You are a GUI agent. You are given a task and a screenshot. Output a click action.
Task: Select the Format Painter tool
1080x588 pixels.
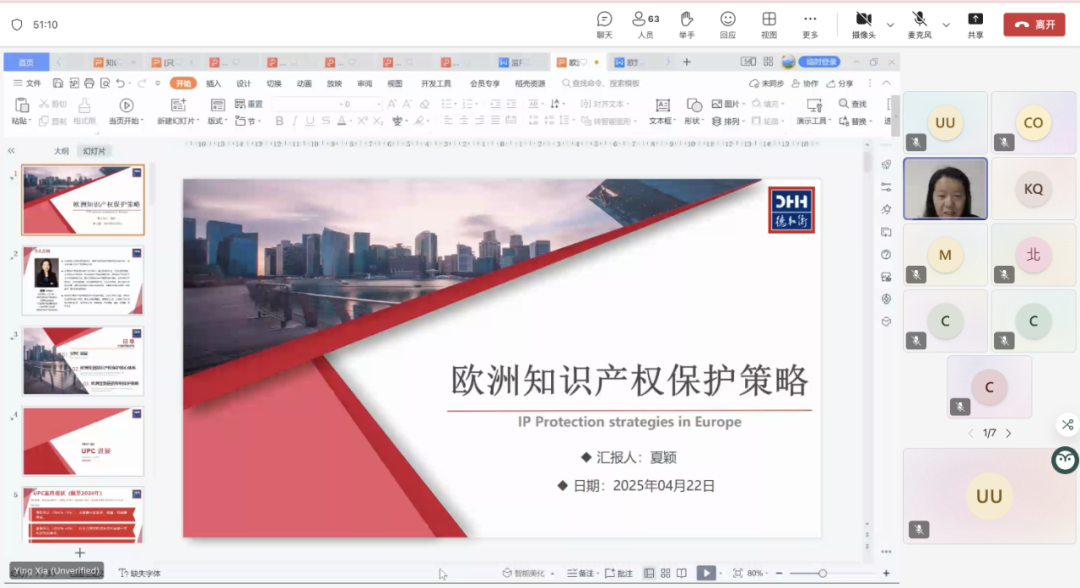83,112
